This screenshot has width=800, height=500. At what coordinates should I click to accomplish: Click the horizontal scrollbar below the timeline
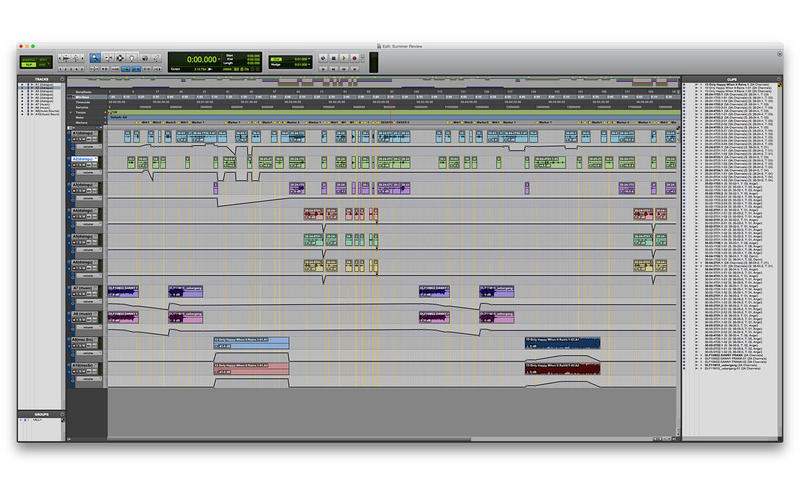288,438
